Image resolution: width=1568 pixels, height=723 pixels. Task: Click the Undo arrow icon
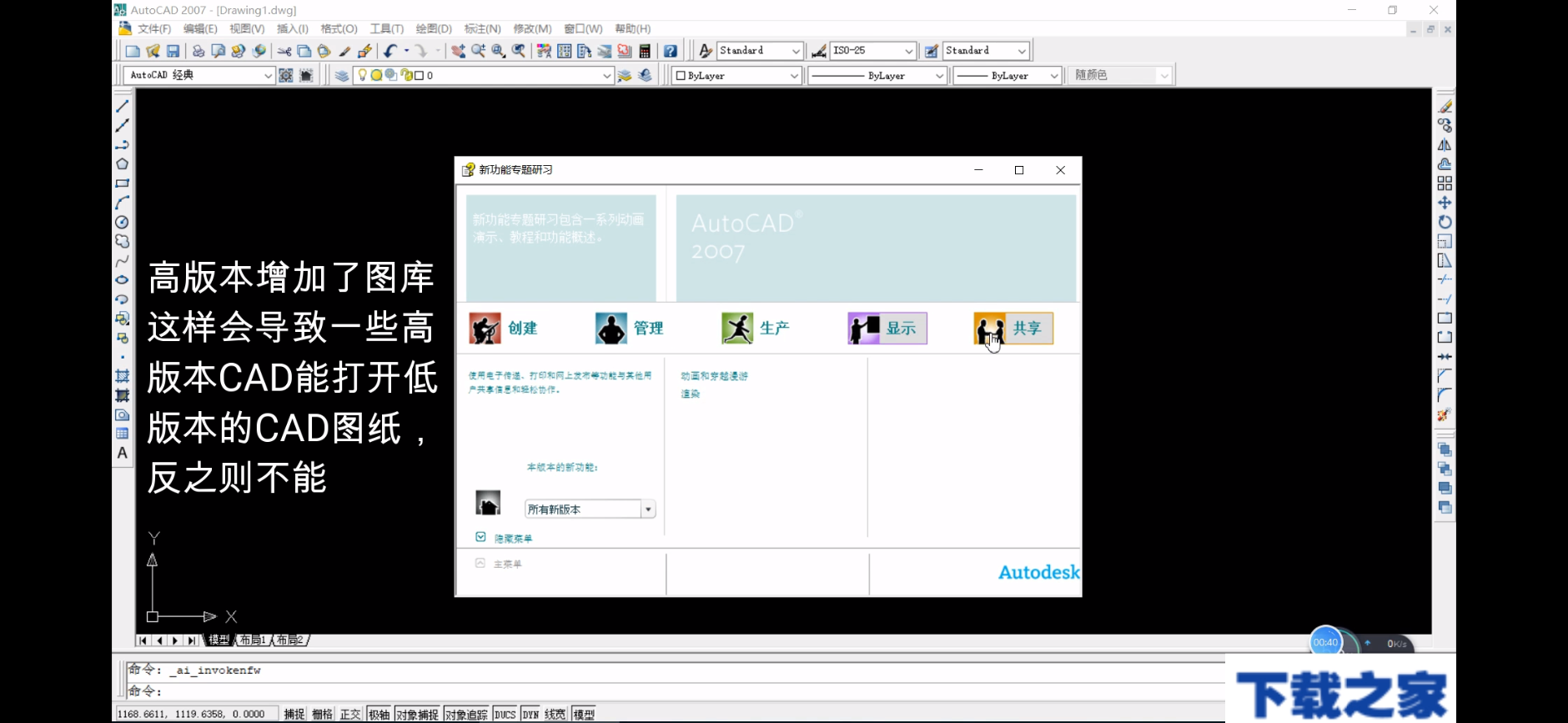(x=389, y=51)
